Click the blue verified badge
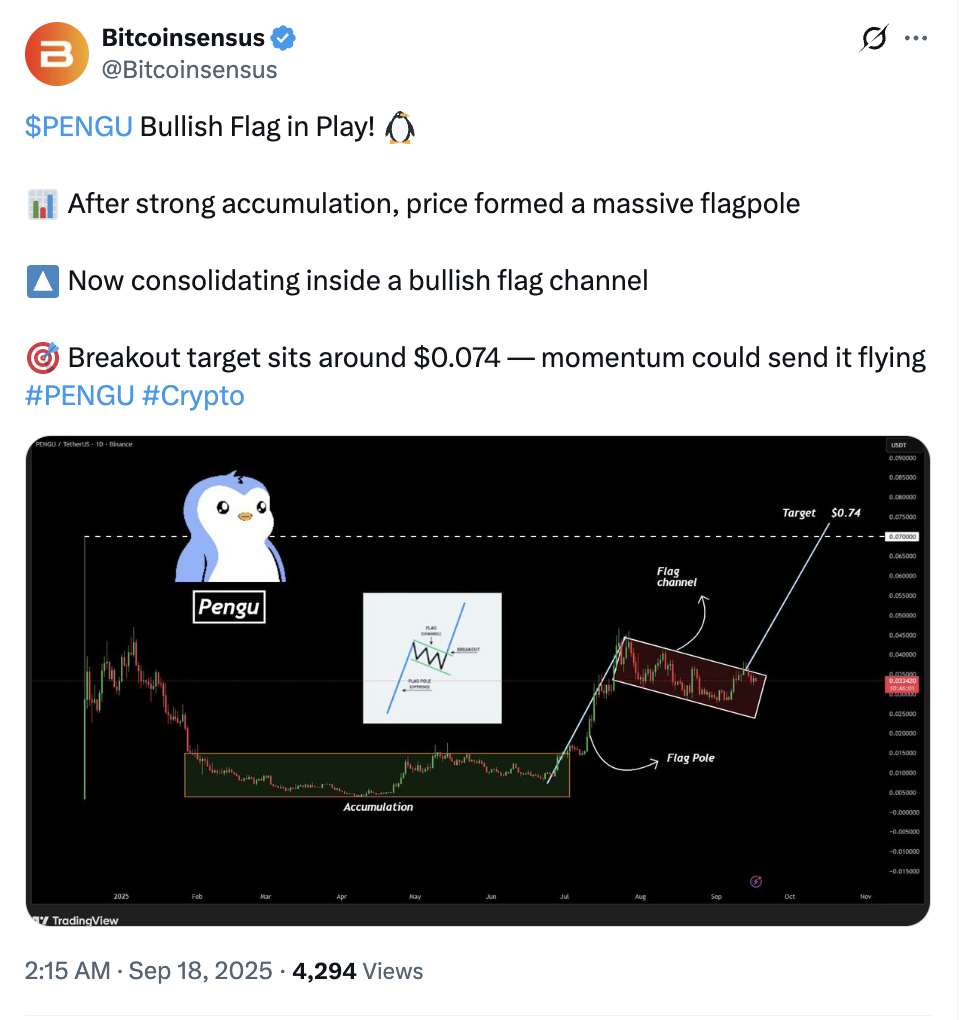This screenshot has height=1020, width=960. coord(283,38)
